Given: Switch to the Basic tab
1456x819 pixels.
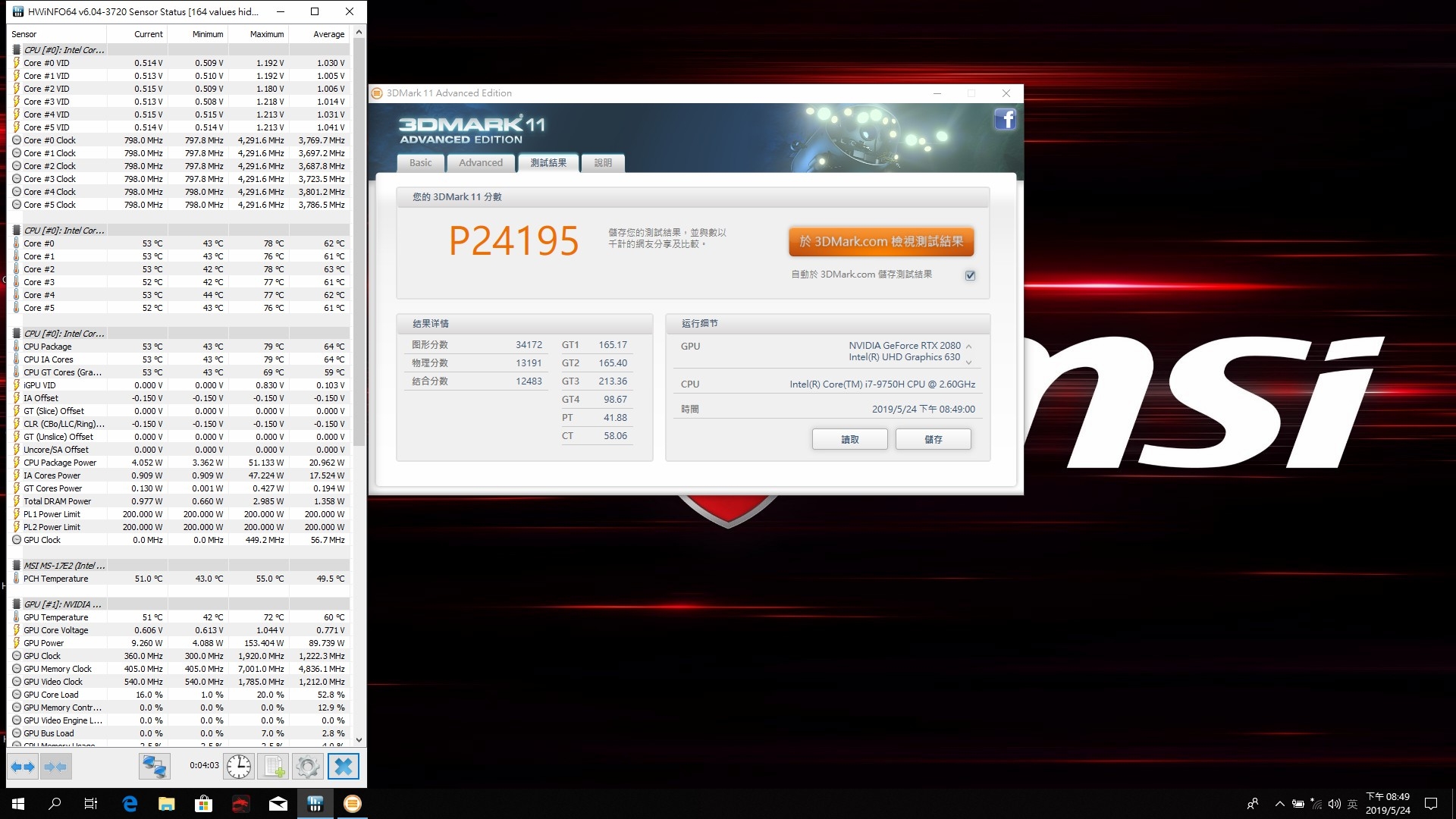Looking at the screenshot, I should (x=420, y=163).
